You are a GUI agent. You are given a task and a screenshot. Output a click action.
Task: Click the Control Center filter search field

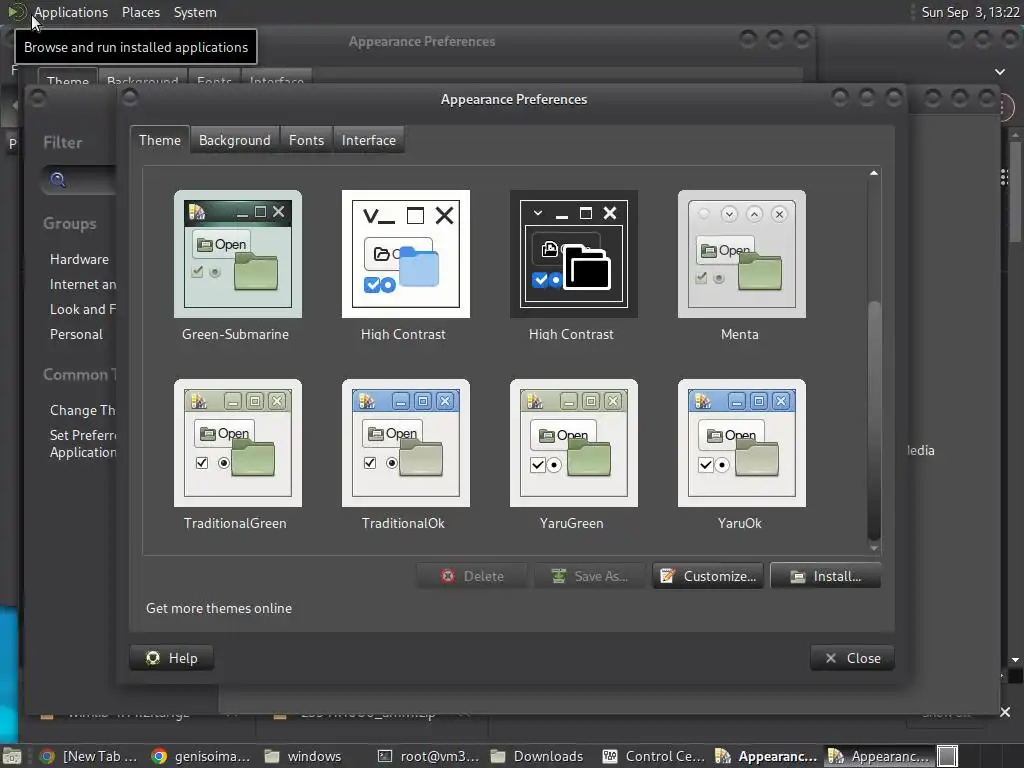coord(80,180)
